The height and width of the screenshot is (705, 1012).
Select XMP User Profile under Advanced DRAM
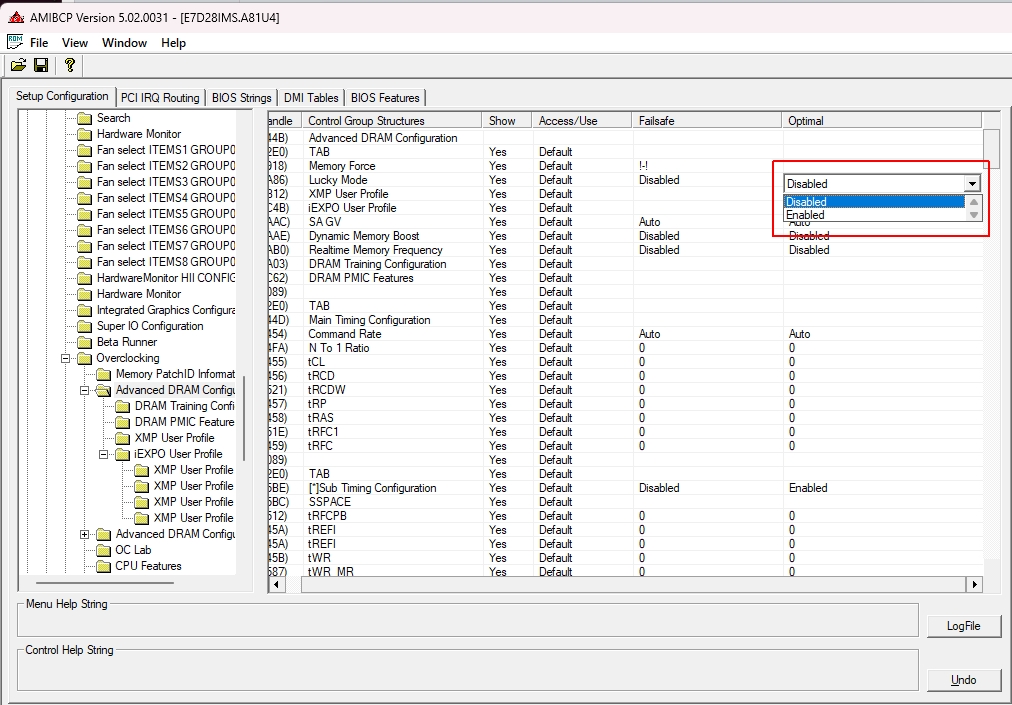[x=174, y=438]
